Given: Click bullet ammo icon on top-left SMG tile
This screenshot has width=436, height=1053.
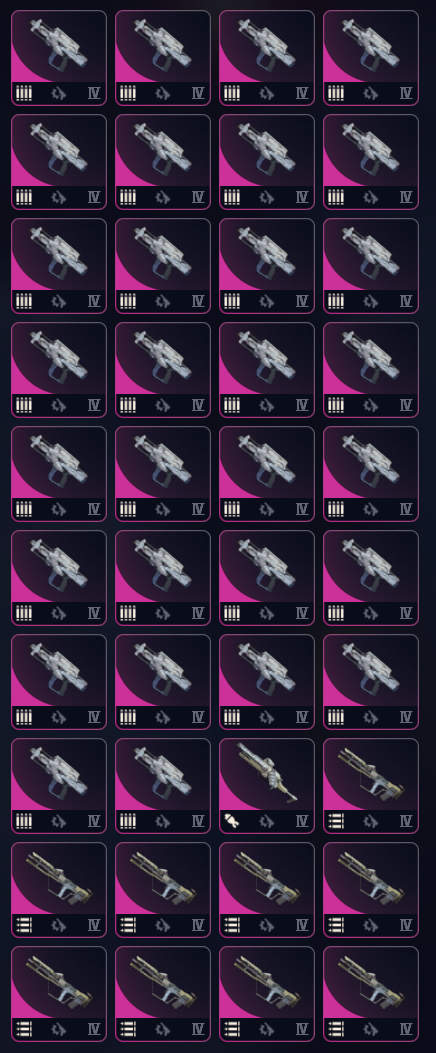Looking at the screenshot, I should click(x=24, y=93).
